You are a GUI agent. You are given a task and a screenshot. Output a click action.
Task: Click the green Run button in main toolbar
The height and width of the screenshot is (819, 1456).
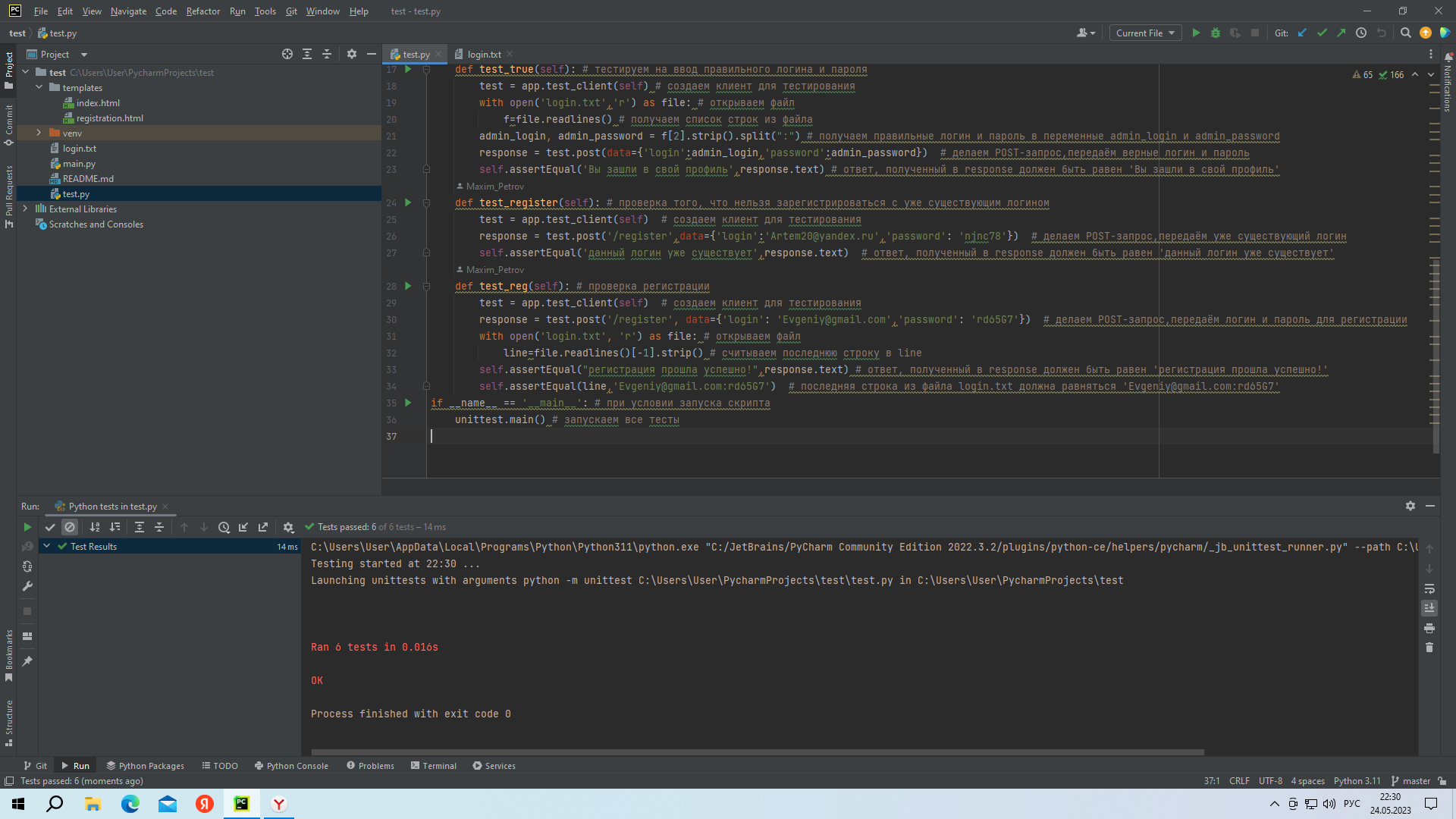tap(1196, 33)
